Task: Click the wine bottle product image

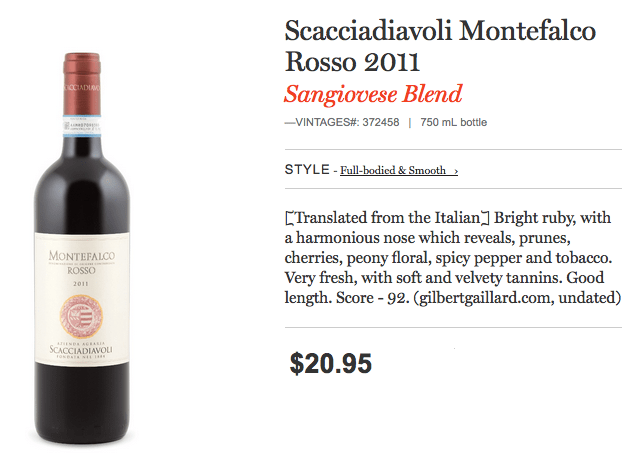Action: [82, 248]
